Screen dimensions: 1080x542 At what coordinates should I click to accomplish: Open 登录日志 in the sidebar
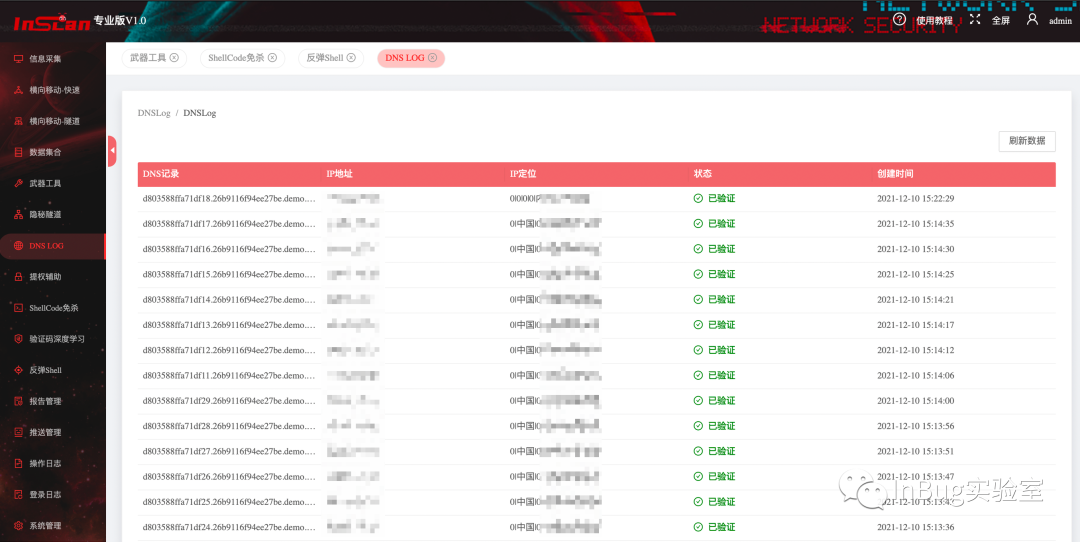point(45,494)
